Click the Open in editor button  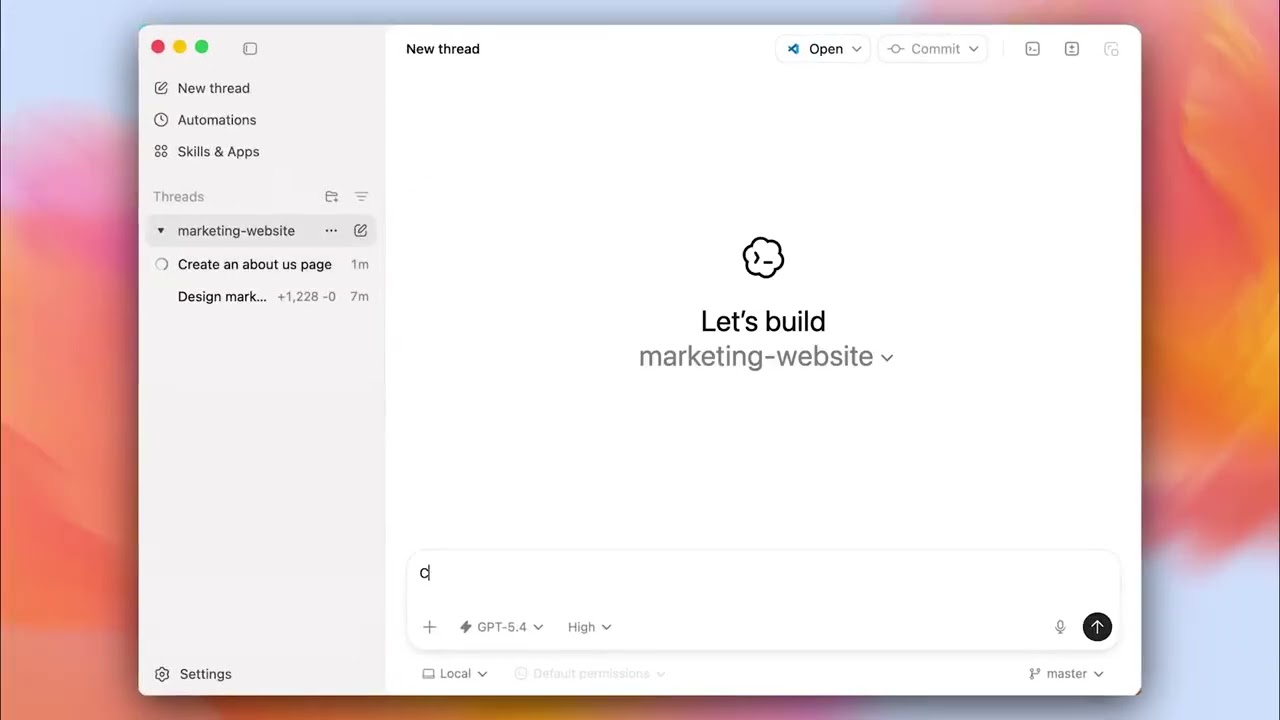(x=813, y=49)
